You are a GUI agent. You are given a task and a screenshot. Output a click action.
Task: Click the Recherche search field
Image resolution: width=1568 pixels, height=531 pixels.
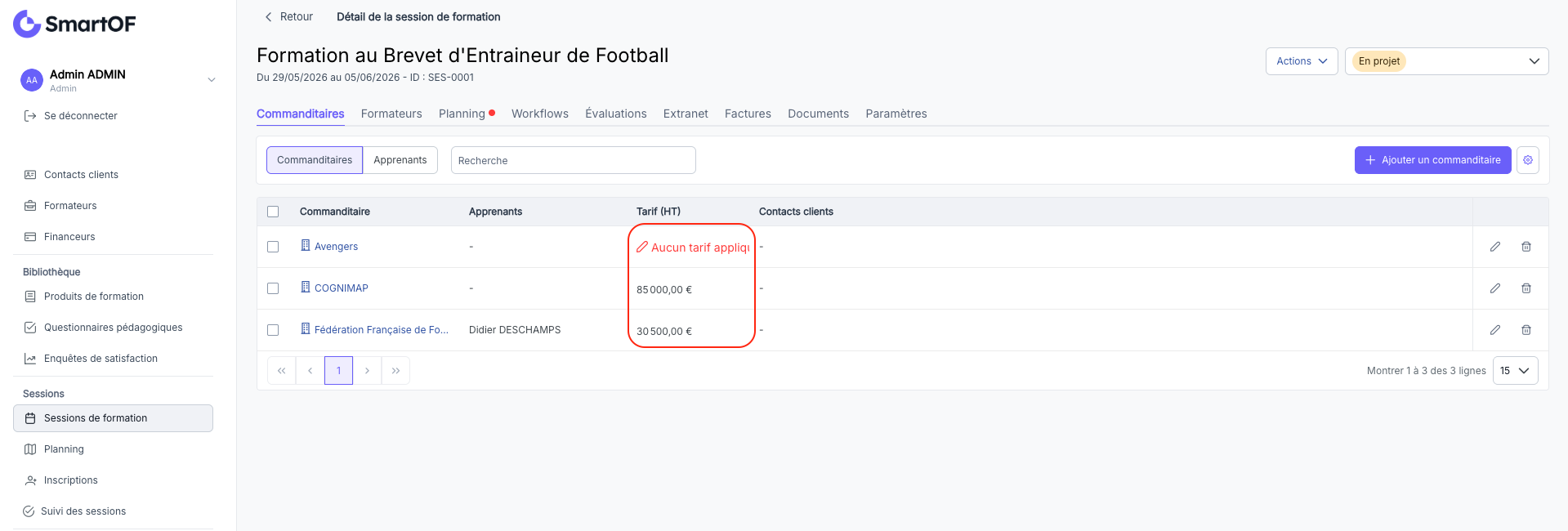(574, 160)
